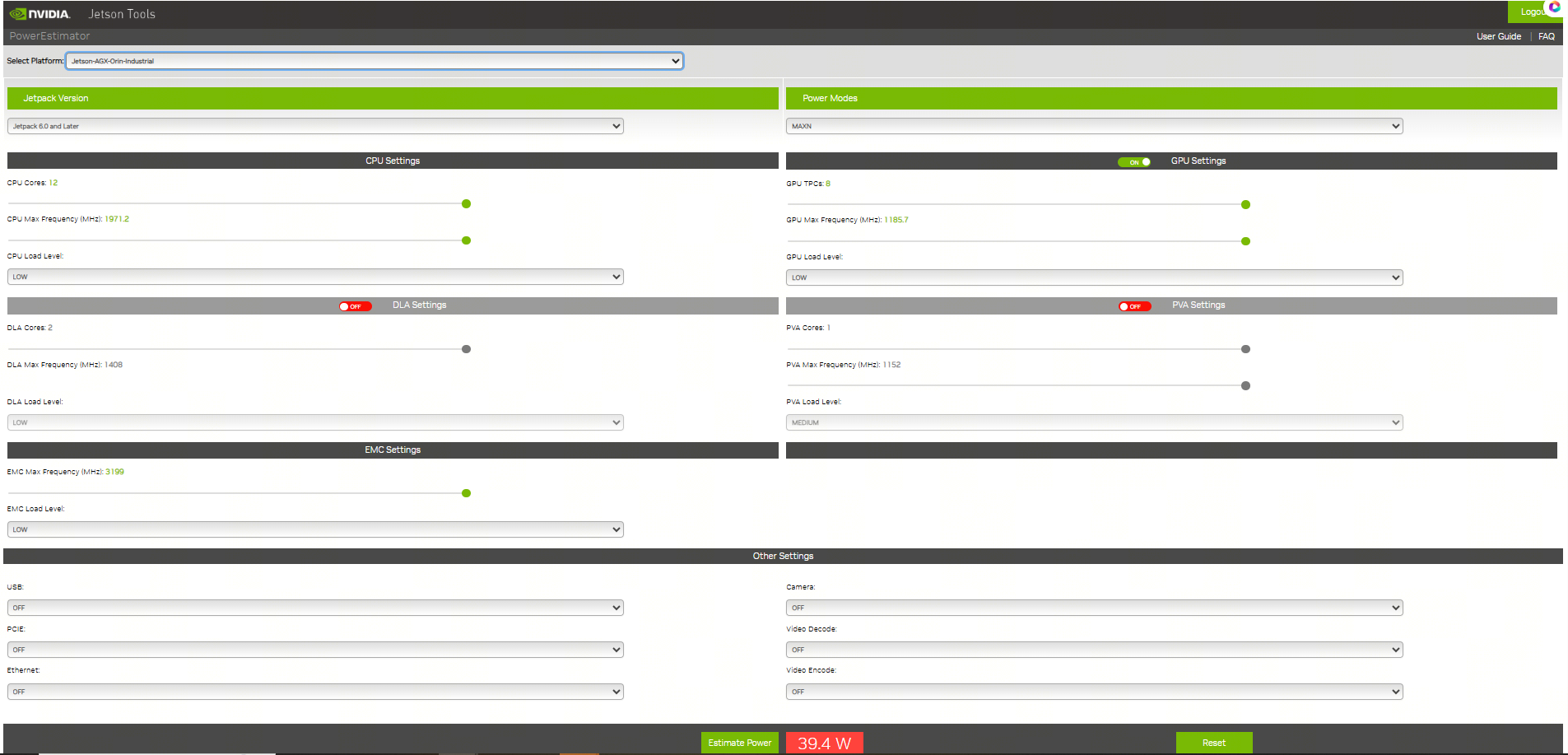Expand the Video Encode dropdown
This screenshot has width=1568, height=755.
(x=1094, y=692)
